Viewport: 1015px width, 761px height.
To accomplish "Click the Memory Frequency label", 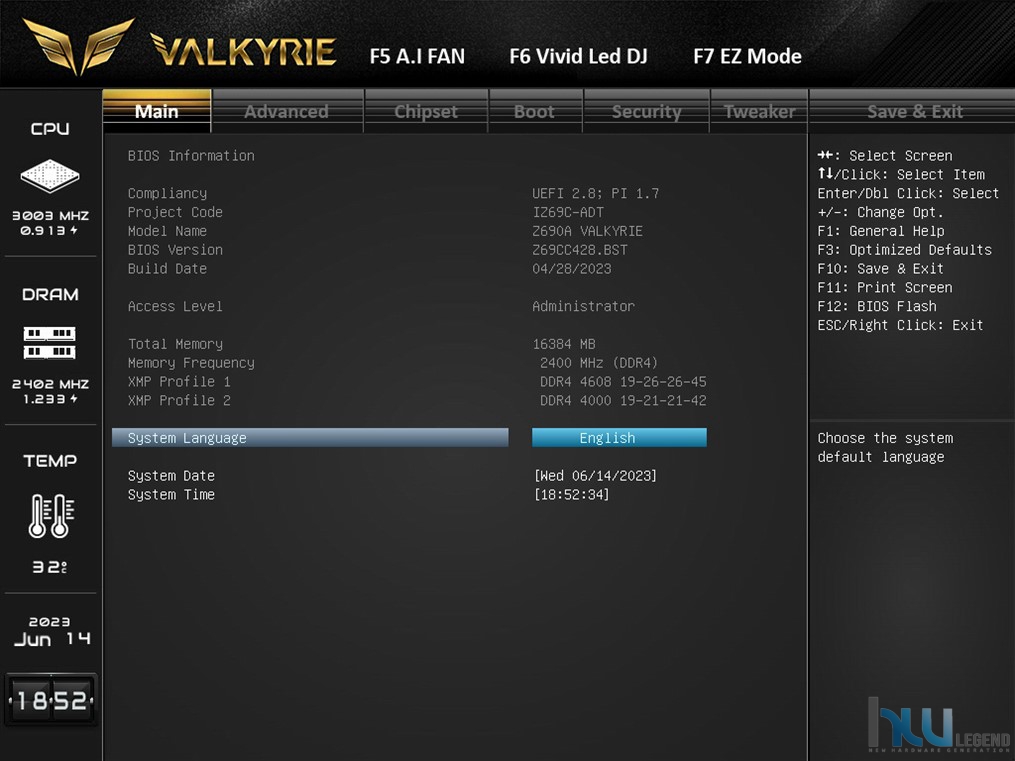I will pyautogui.click(x=191, y=362).
